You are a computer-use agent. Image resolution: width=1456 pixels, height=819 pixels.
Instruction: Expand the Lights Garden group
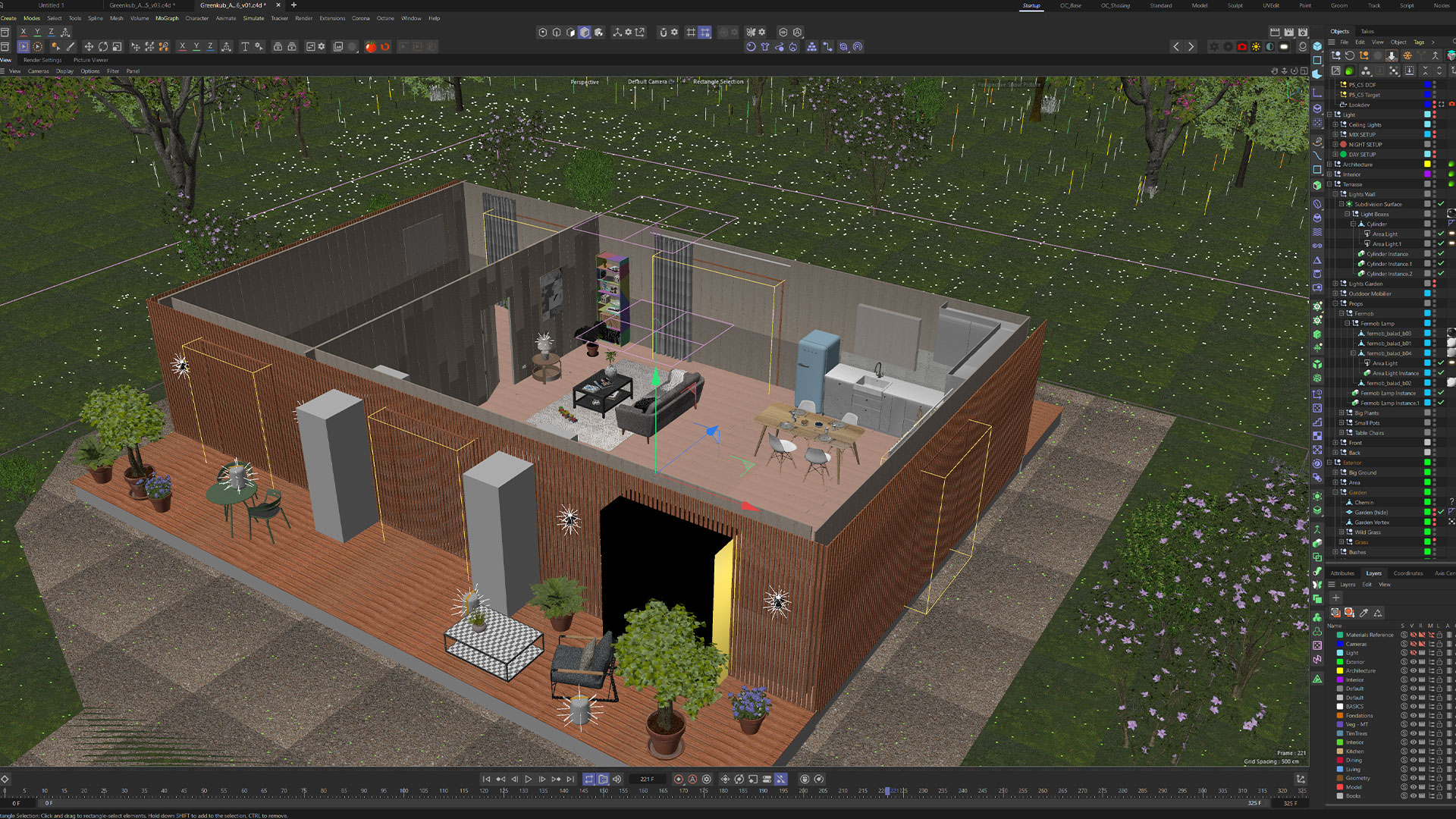pyautogui.click(x=1336, y=284)
